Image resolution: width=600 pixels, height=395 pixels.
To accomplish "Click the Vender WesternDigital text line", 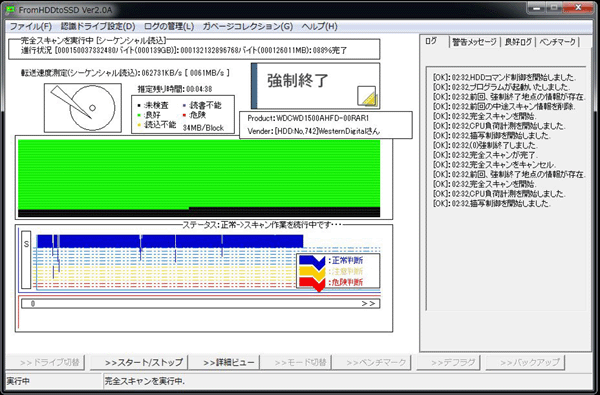I will tap(314, 131).
